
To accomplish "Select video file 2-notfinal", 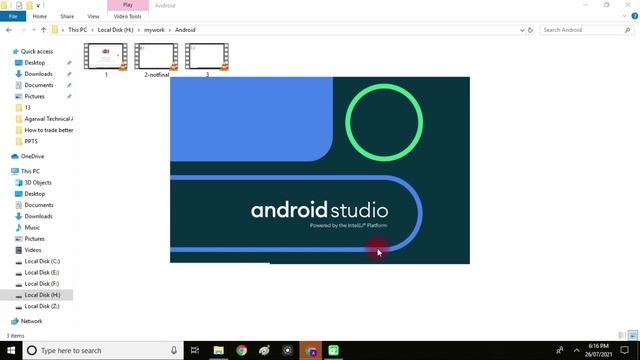I will point(156,60).
